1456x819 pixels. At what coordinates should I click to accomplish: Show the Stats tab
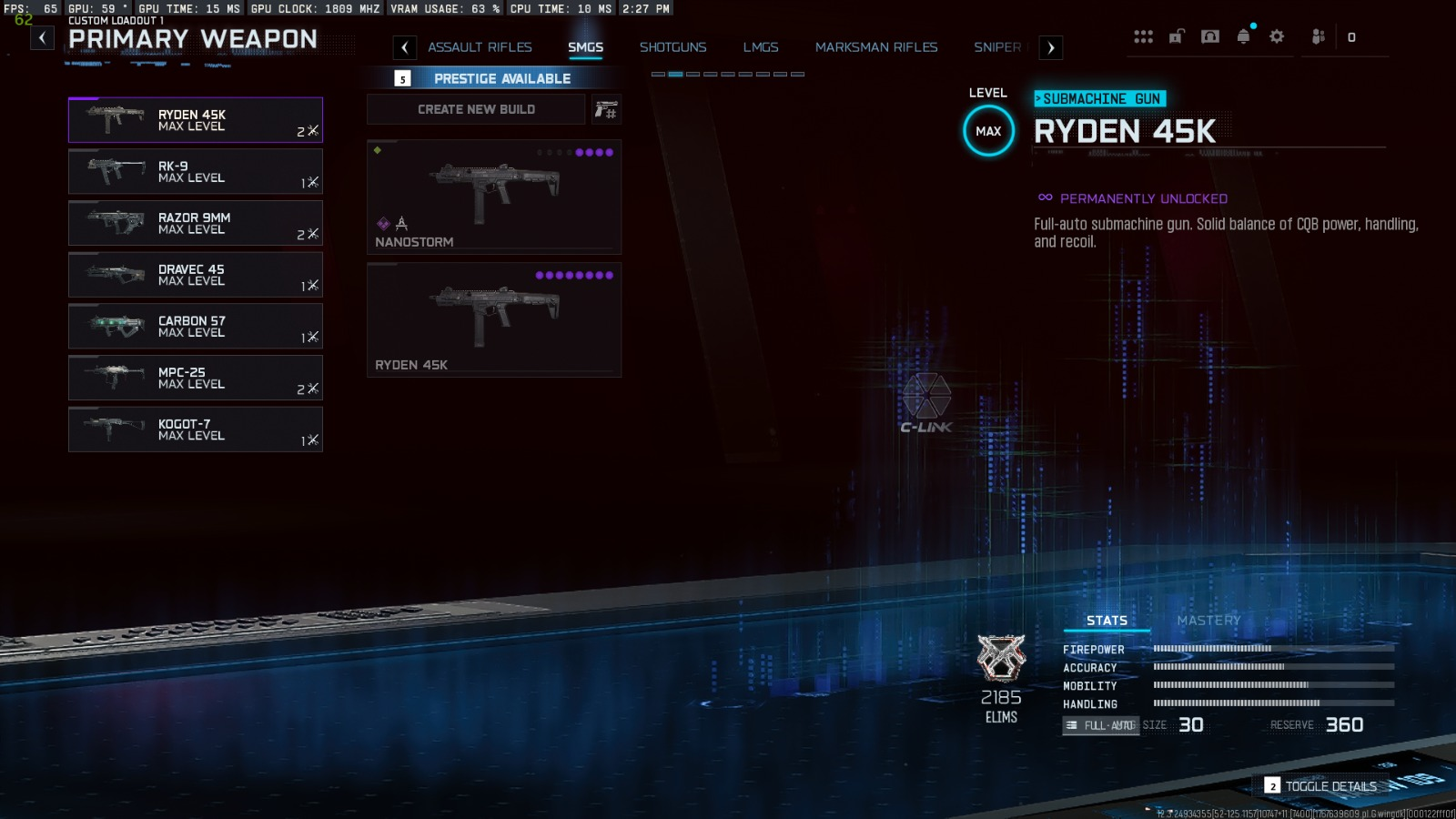[x=1107, y=621]
